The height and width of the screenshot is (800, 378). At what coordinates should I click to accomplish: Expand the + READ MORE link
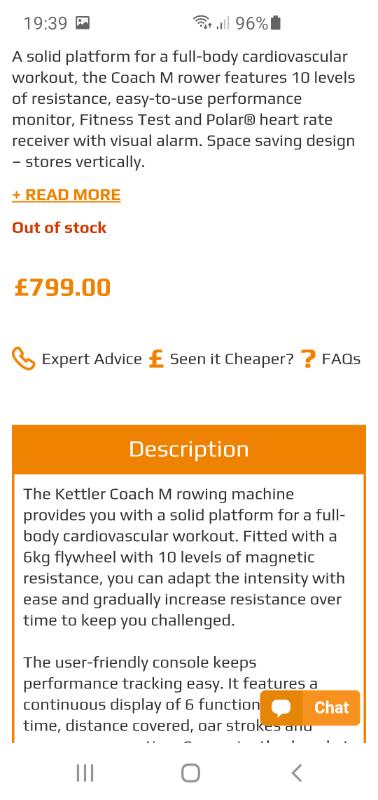66,194
